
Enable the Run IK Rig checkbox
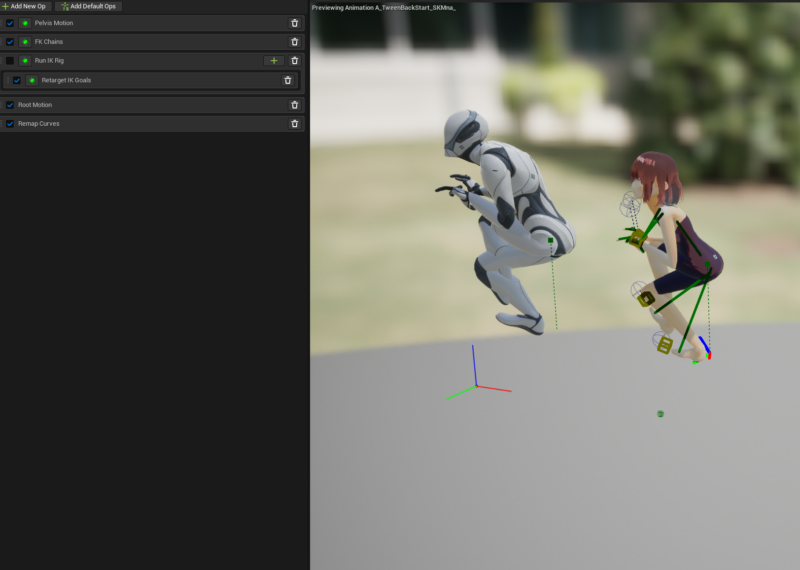coord(10,61)
